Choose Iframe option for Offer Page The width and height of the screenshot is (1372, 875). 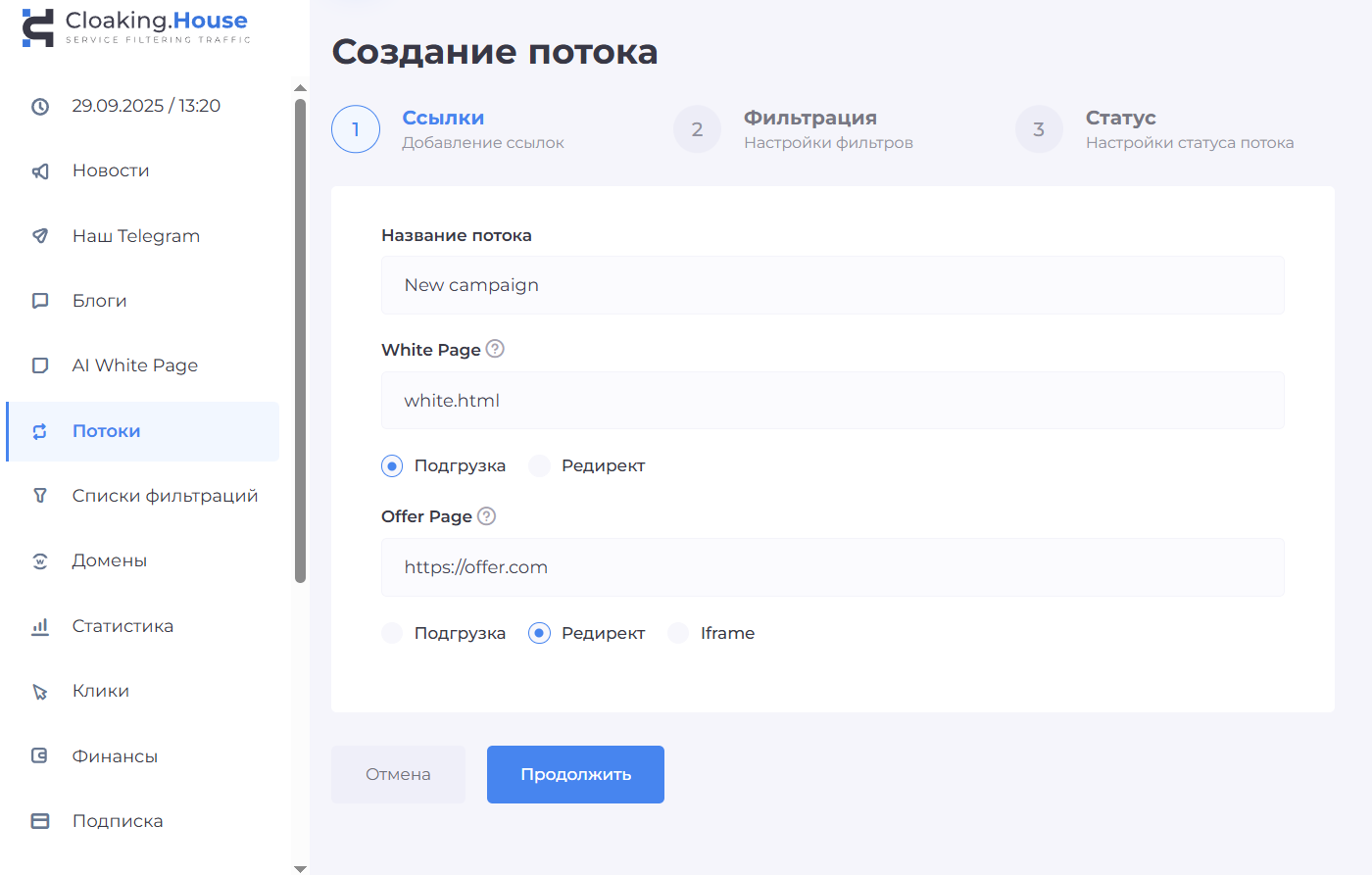[678, 634]
